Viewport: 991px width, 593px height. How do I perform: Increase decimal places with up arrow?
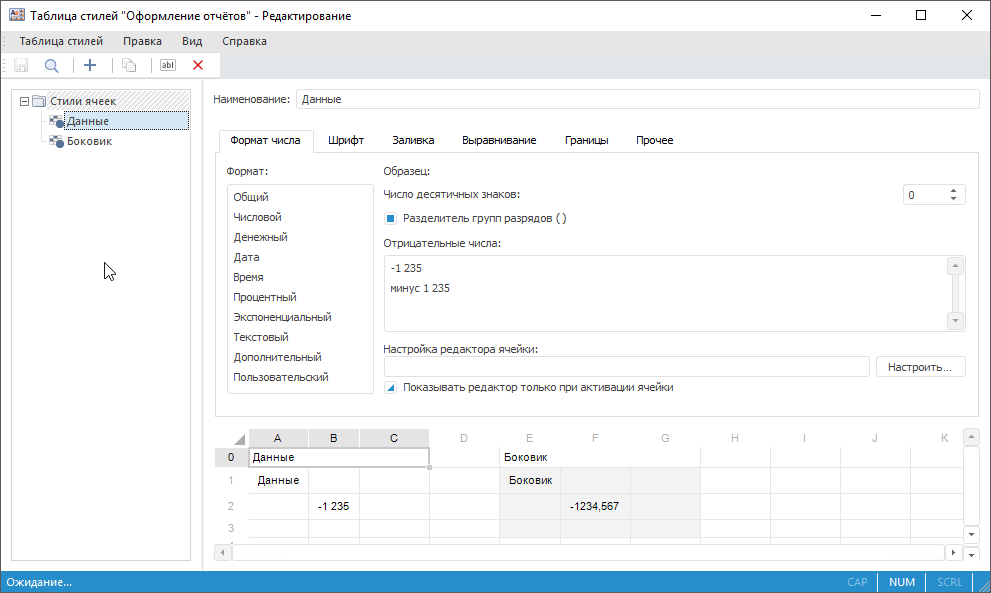click(x=953, y=190)
